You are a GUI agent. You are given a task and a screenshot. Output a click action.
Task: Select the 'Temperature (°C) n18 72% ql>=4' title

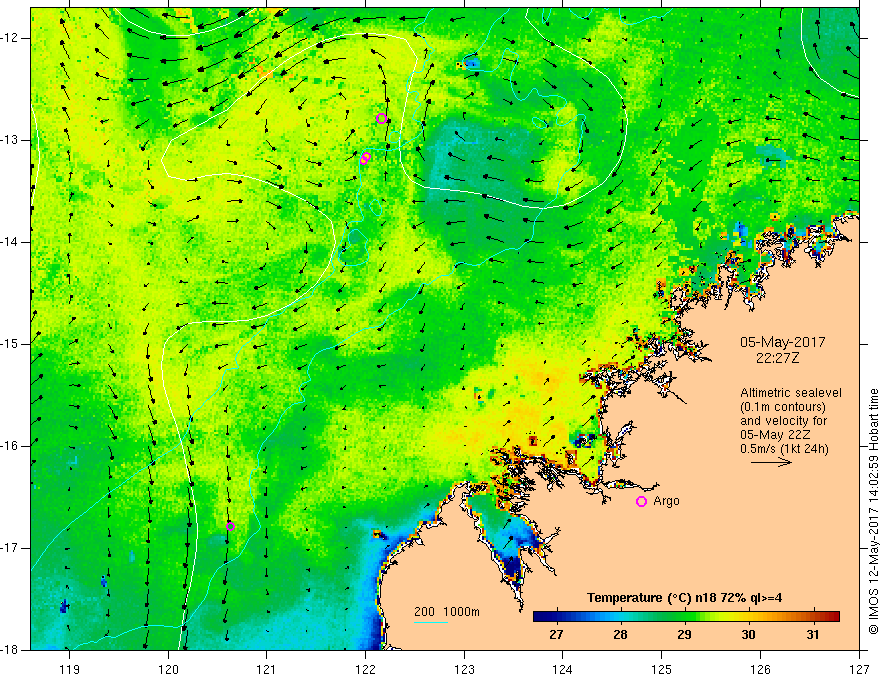tap(684, 598)
